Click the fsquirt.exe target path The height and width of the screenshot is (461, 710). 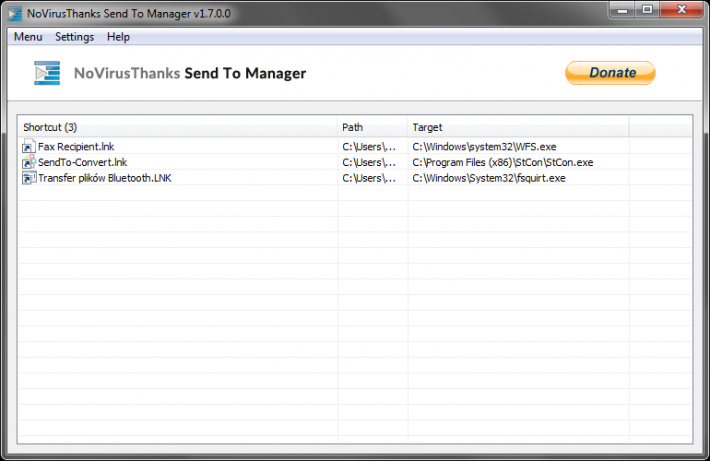[489, 178]
